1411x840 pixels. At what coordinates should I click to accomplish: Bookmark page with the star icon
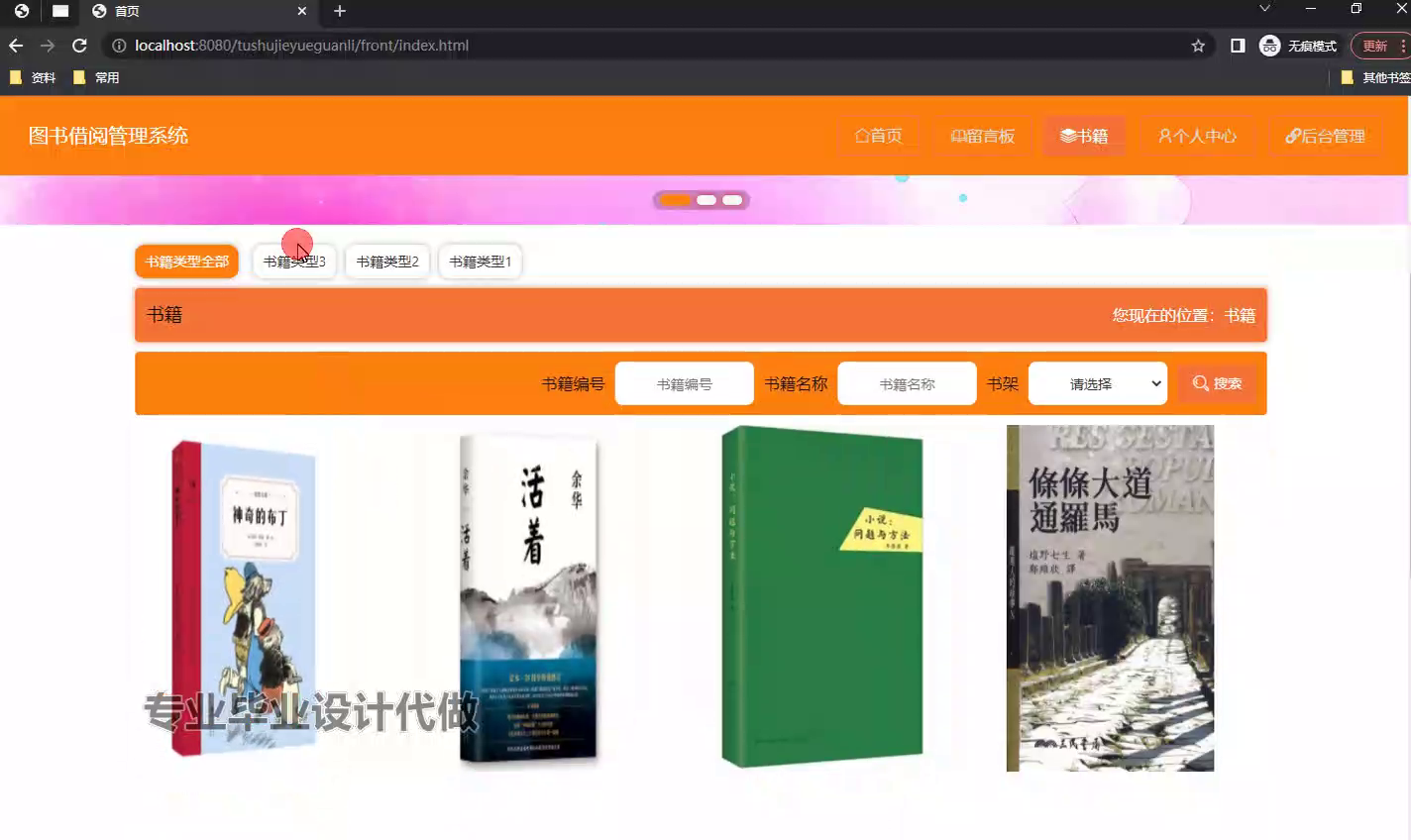[1198, 46]
